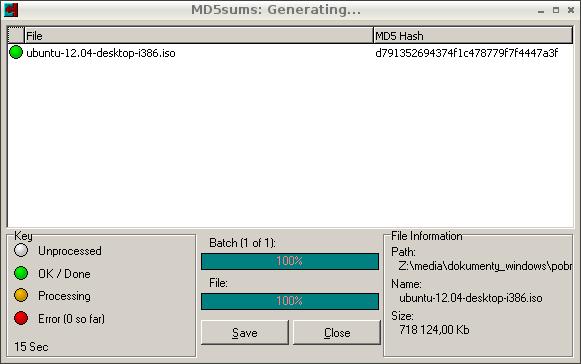Click green status dot beside ubuntu-12.04-desktop-i386.iso row
The width and height of the screenshot is (581, 364).
[16, 52]
